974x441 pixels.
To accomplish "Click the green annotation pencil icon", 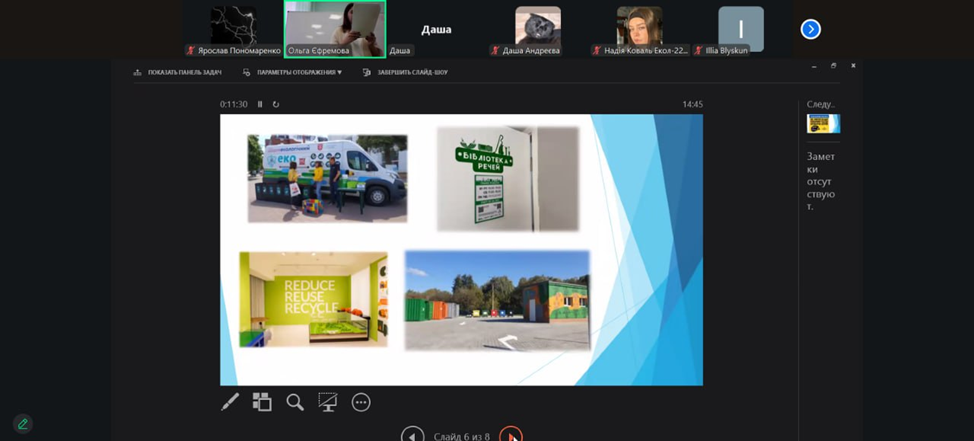I will click(23, 424).
